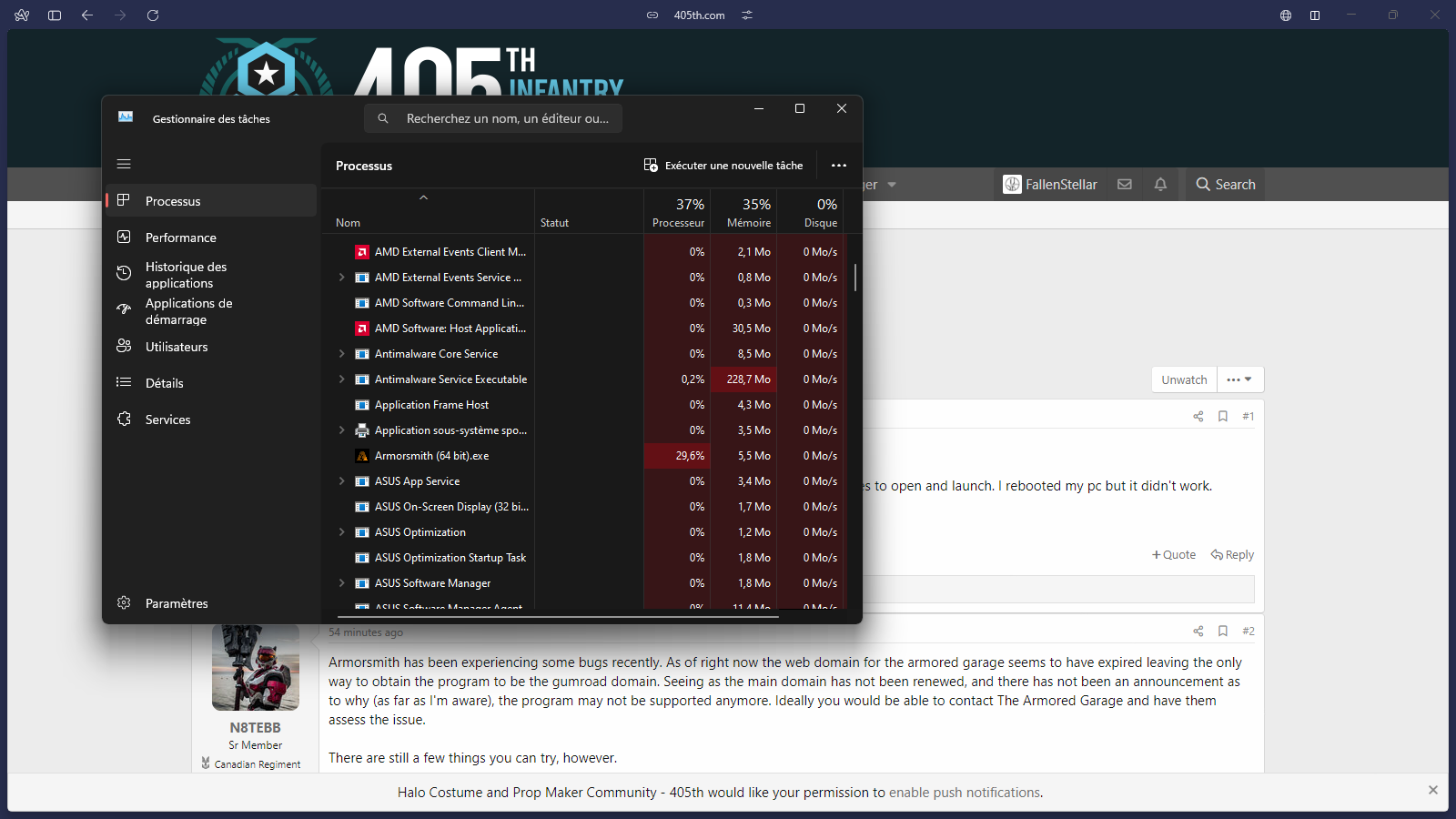1456x819 pixels.
Task: Open the browser app menu logo
Action: pos(22,15)
